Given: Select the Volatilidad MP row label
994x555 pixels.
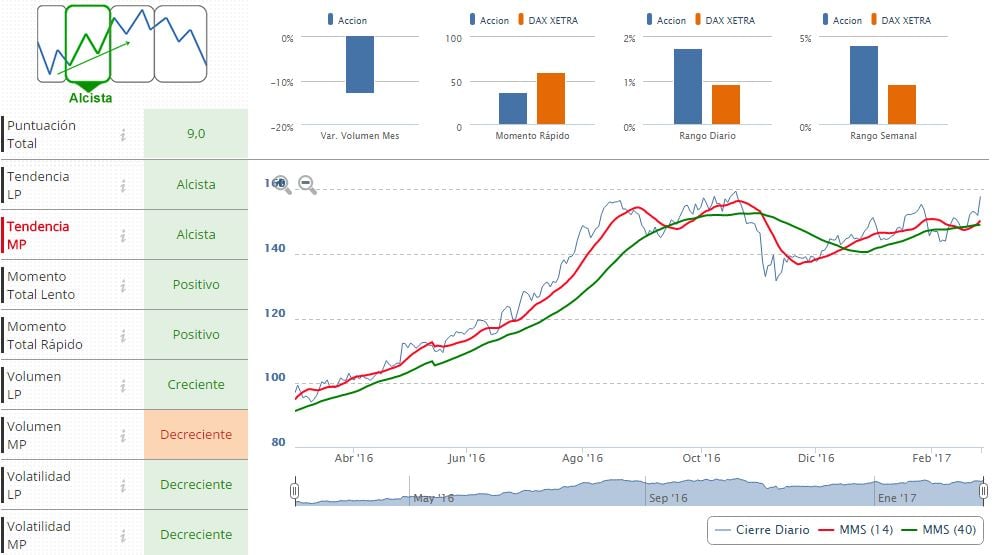Looking at the screenshot, I should (38, 535).
